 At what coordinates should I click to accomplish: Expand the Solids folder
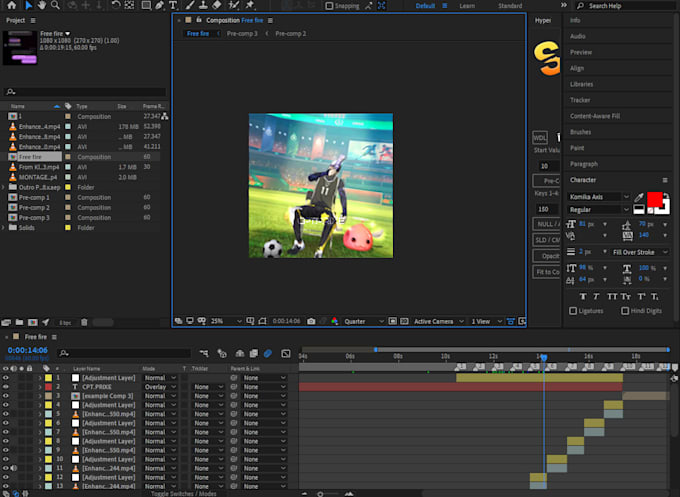click(x=3, y=228)
